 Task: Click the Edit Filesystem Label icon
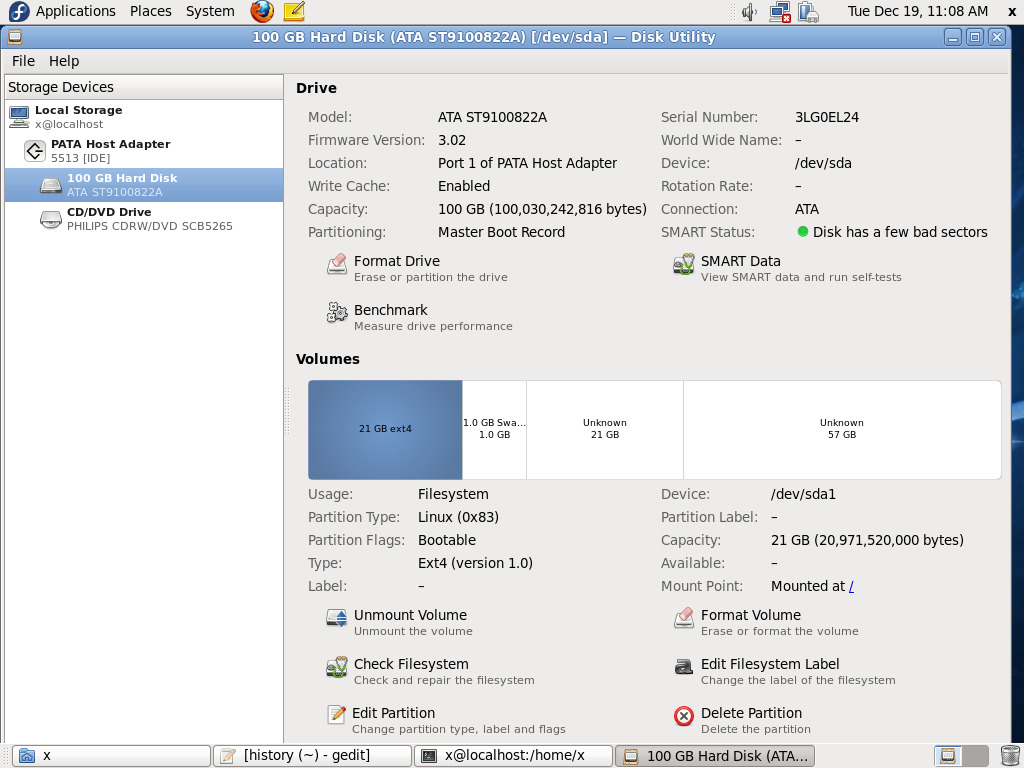point(684,668)
